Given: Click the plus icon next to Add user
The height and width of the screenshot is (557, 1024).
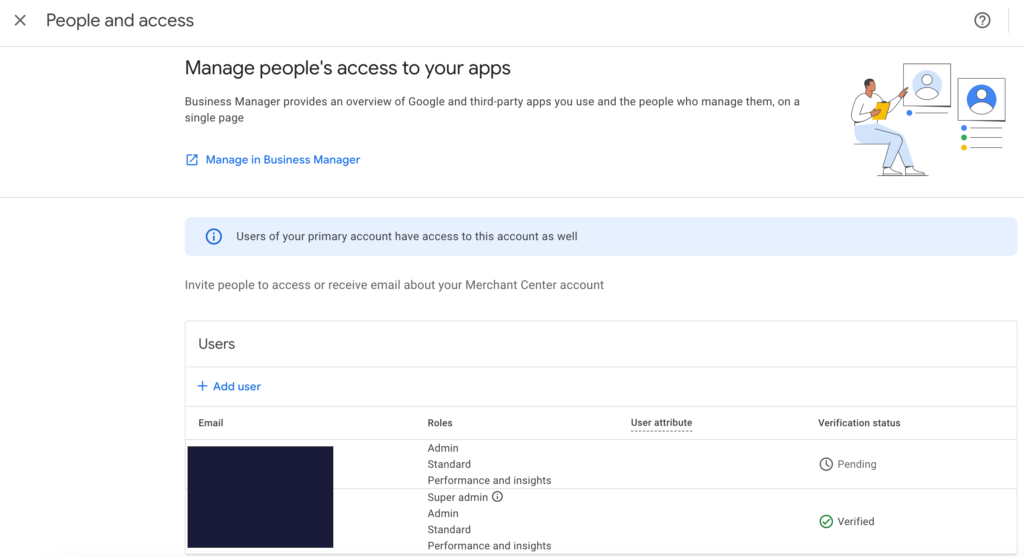Looking at the screenshot, I should pyautogui.click(x=202, y=386).
